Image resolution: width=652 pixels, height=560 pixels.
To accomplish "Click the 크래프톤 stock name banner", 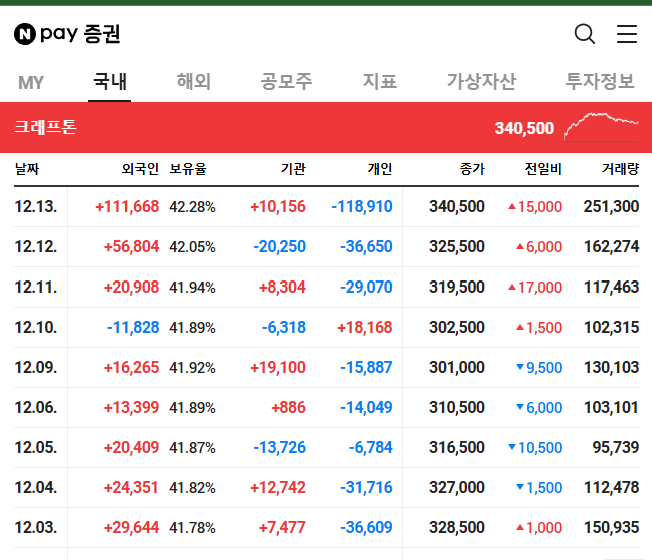I will click(x=45, y=127).
